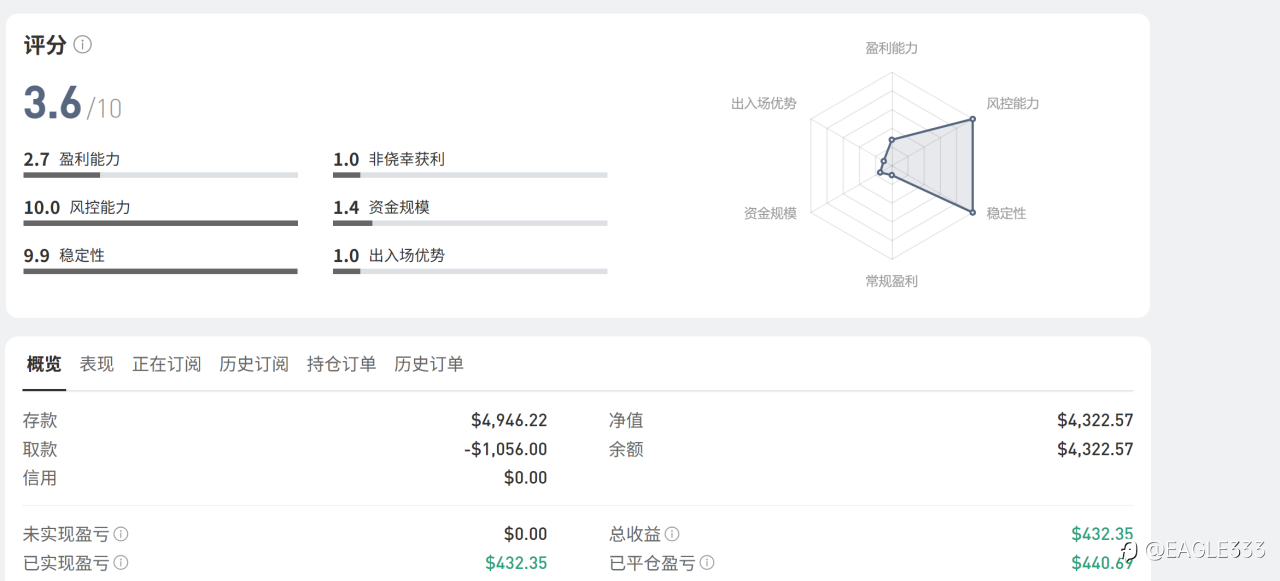Screen dimensions: 1280x581
Task: Click the info icon next to 评分
Action: pyautogui.click(x=83, y=45)
